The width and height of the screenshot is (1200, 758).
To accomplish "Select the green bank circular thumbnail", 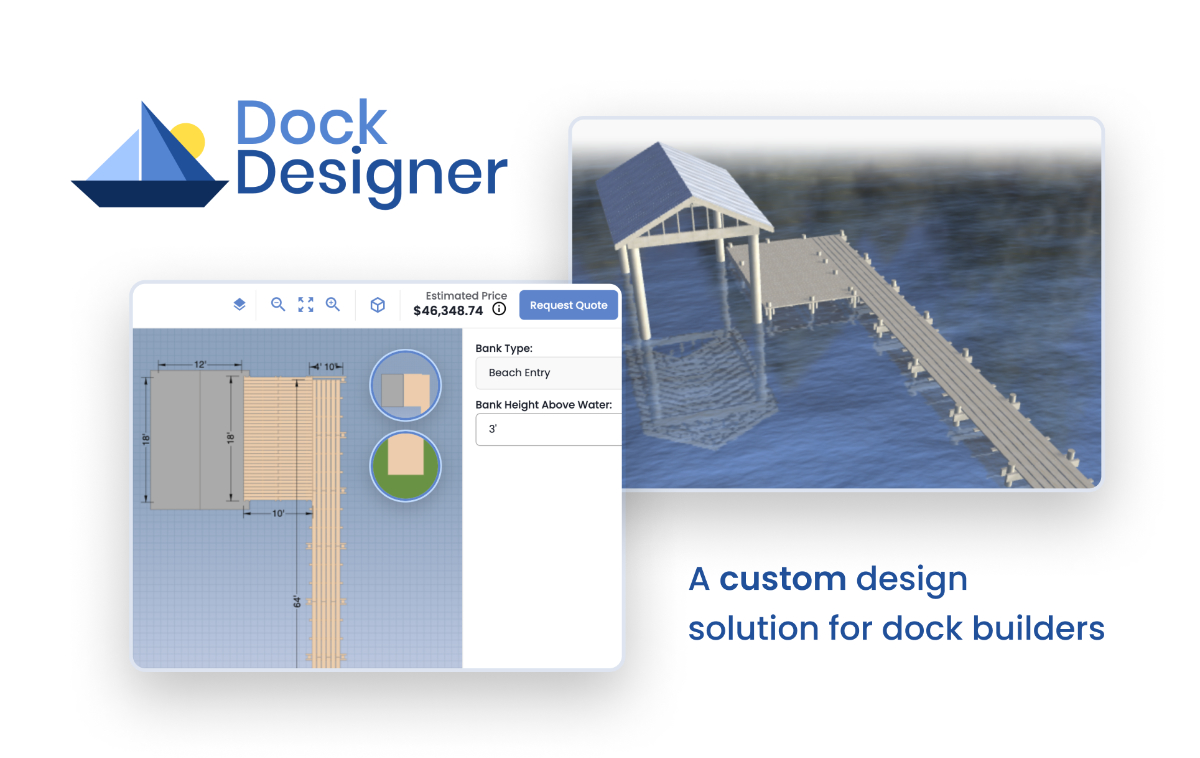I will tap(405, 464).
